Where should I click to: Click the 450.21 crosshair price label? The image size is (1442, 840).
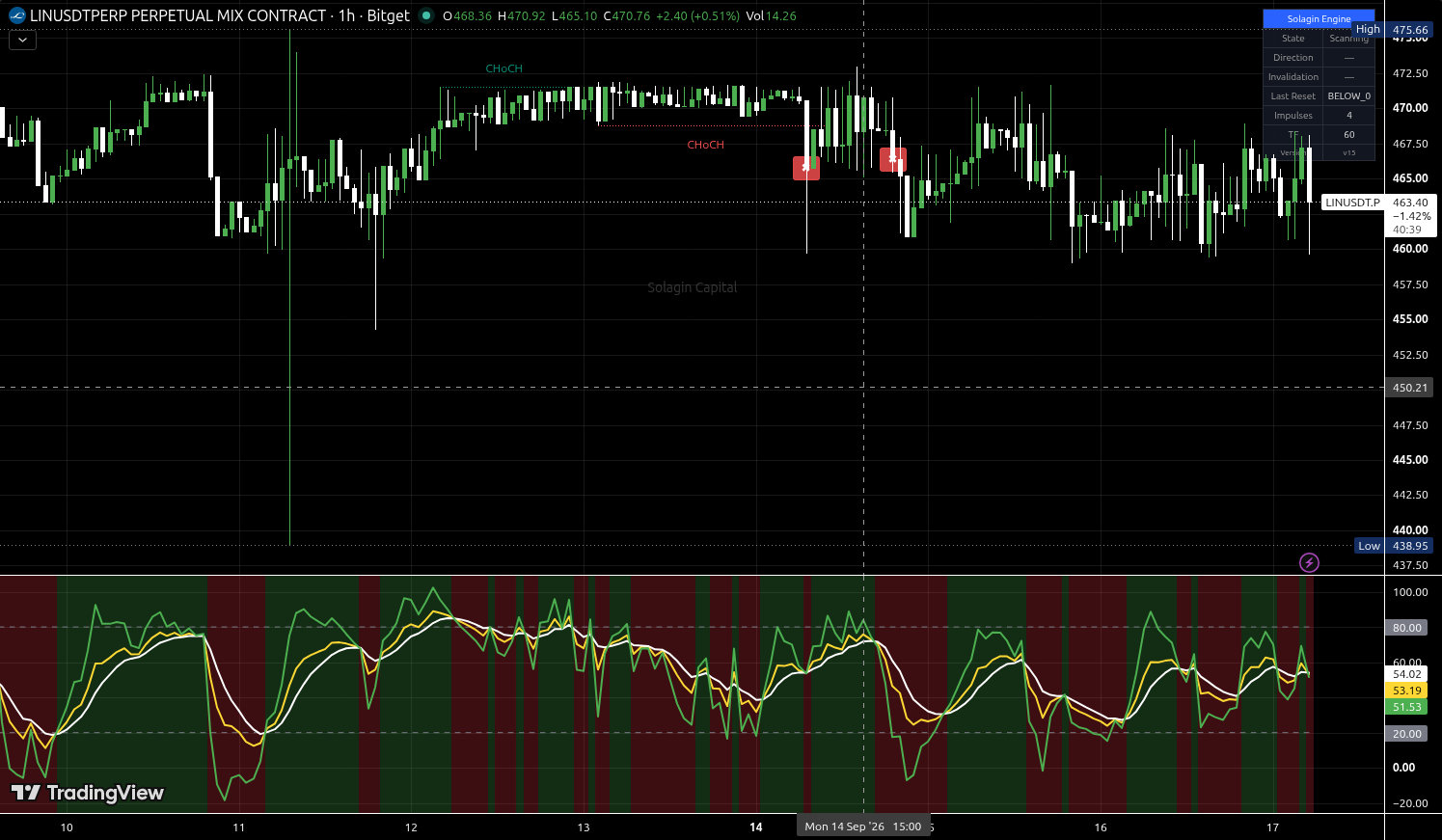click(1409, 388)
